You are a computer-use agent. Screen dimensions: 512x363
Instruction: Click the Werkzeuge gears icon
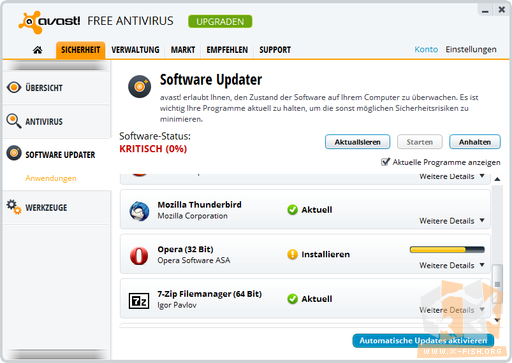pyautogui.click(x=14, y=207)
